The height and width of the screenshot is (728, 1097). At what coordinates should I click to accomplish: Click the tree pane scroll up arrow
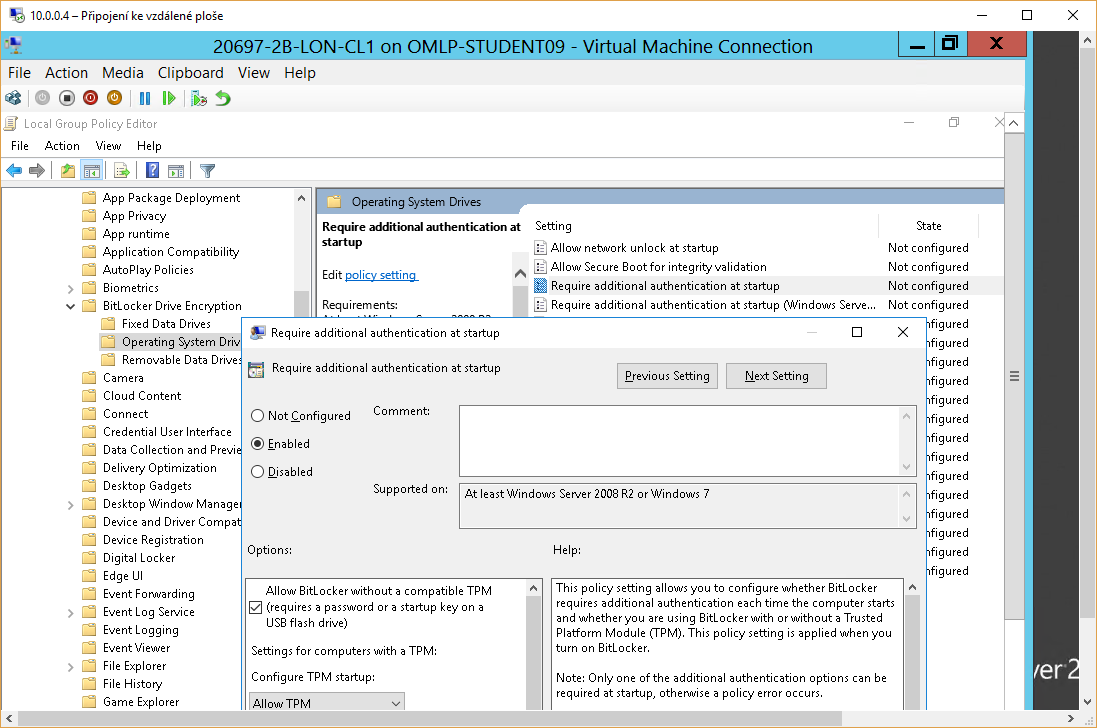pyautogui.click(x=302, y=199)
